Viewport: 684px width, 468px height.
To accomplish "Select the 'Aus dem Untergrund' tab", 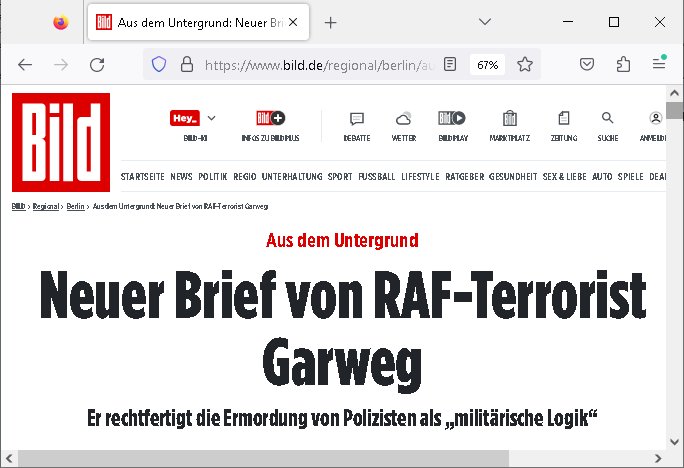I will click(x=198, y=22).
